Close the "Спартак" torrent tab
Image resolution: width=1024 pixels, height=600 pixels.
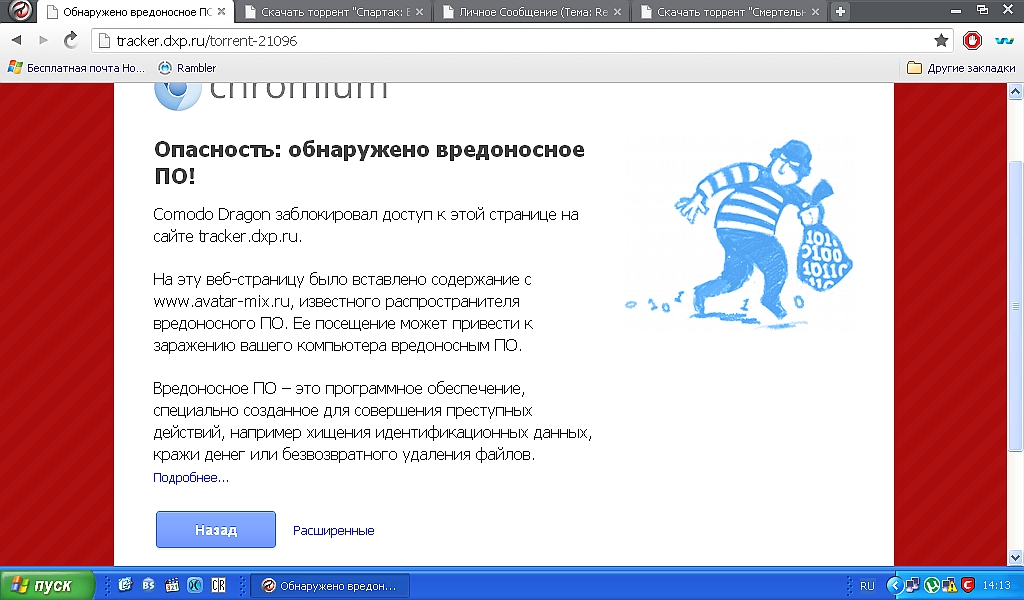pos(419,12)
